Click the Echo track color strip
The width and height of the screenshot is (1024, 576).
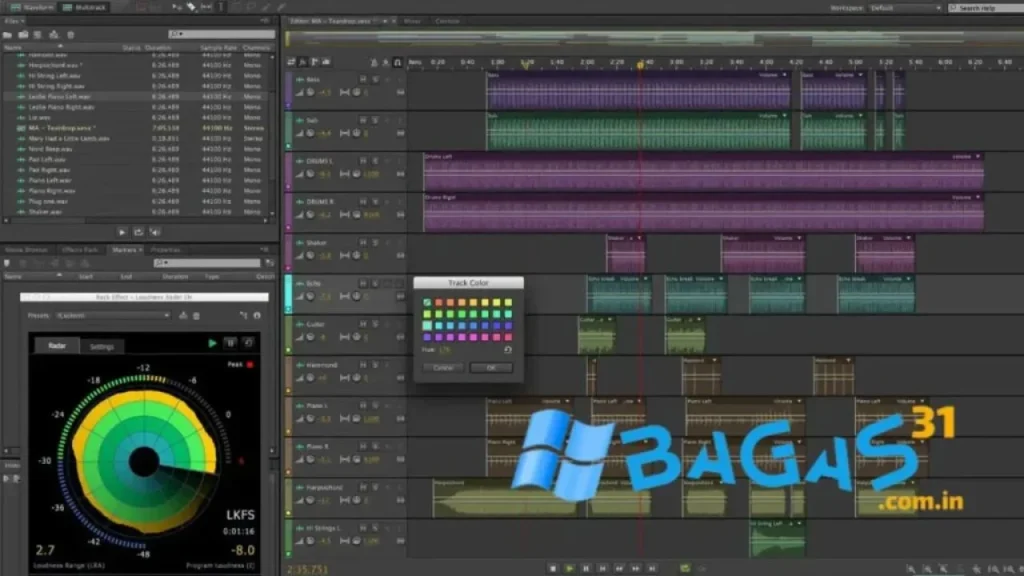point(288,294)
